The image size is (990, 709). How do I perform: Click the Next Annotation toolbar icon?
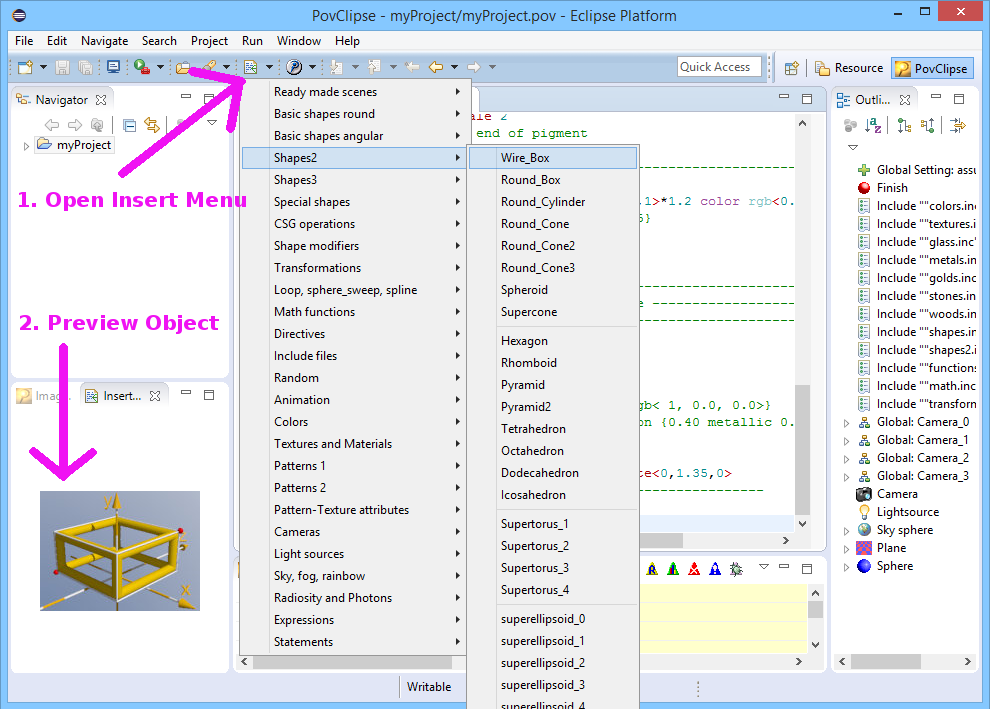[337, 67]
